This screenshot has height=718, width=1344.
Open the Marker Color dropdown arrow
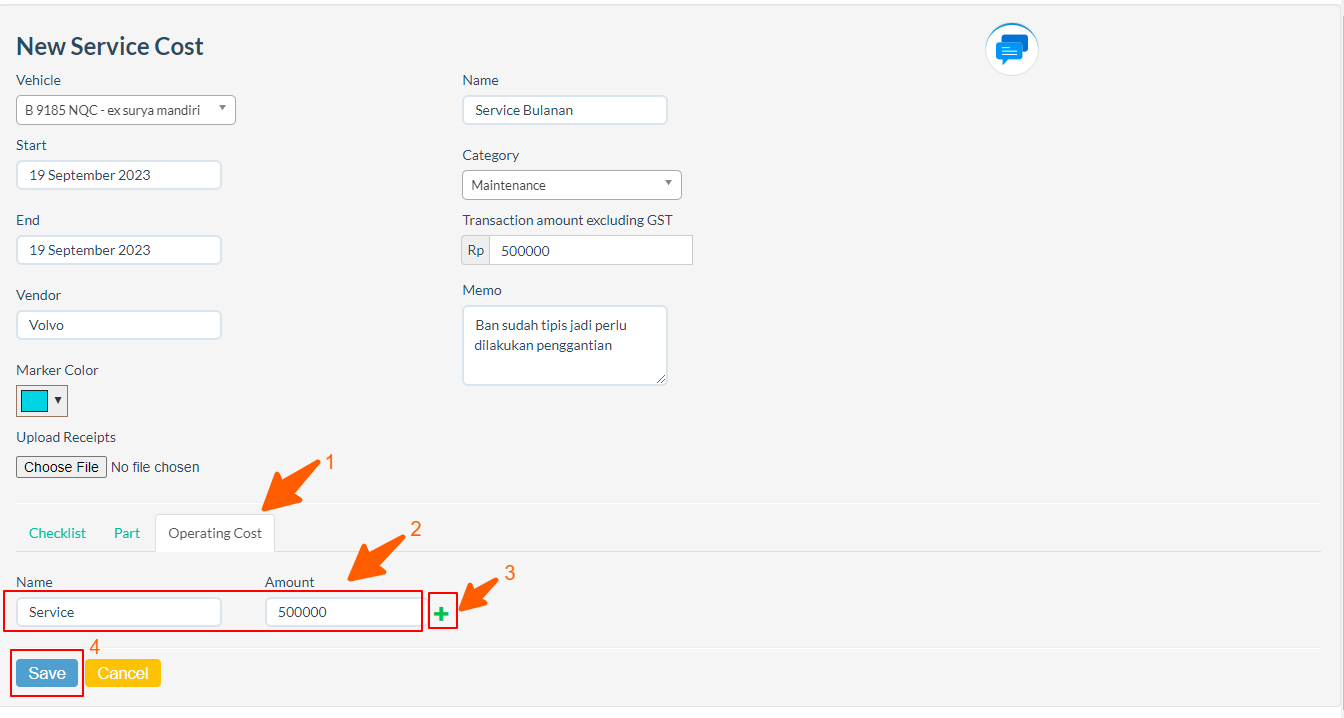58,401
